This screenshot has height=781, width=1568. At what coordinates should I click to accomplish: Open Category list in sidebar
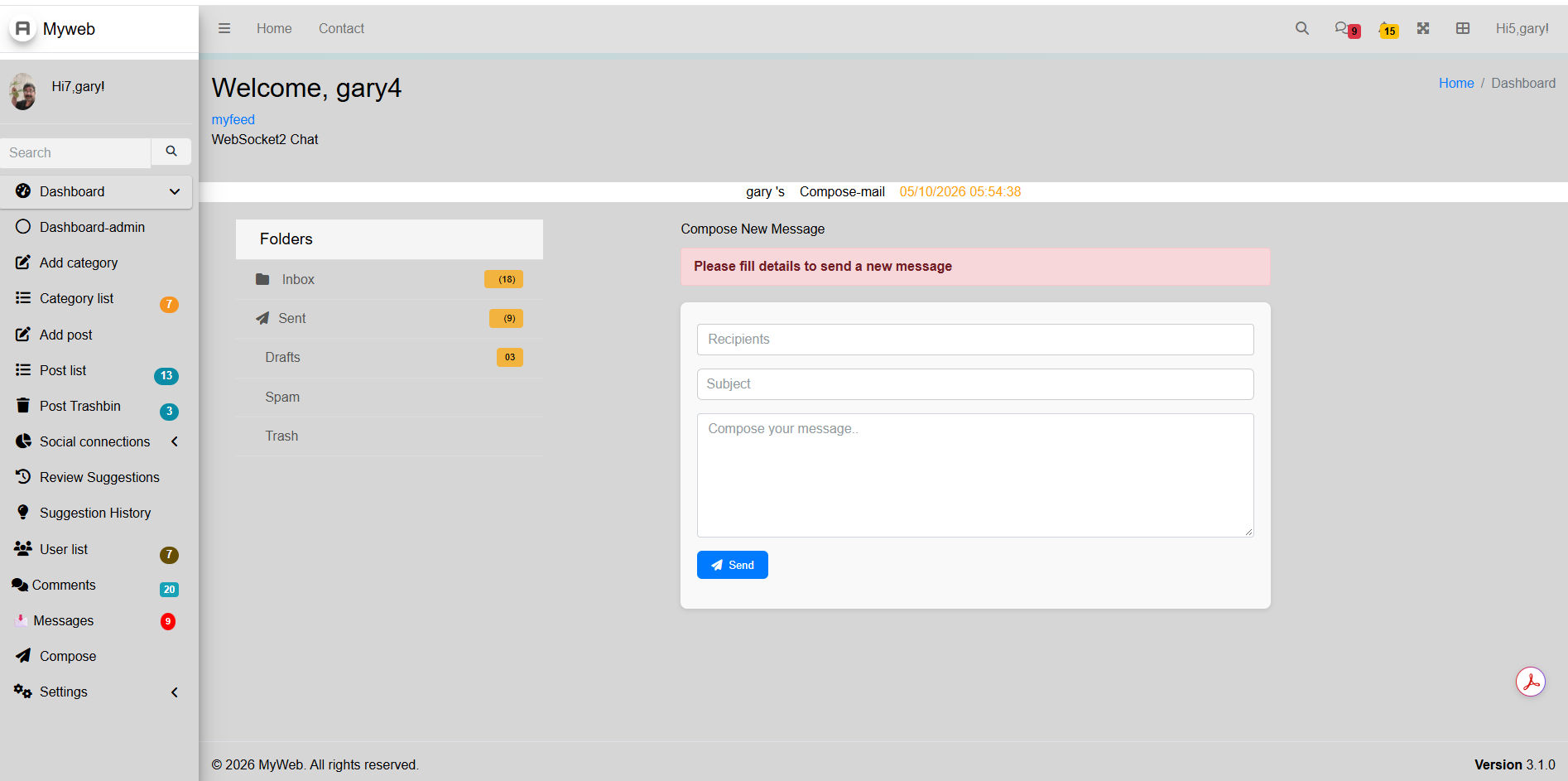[96, 298]
